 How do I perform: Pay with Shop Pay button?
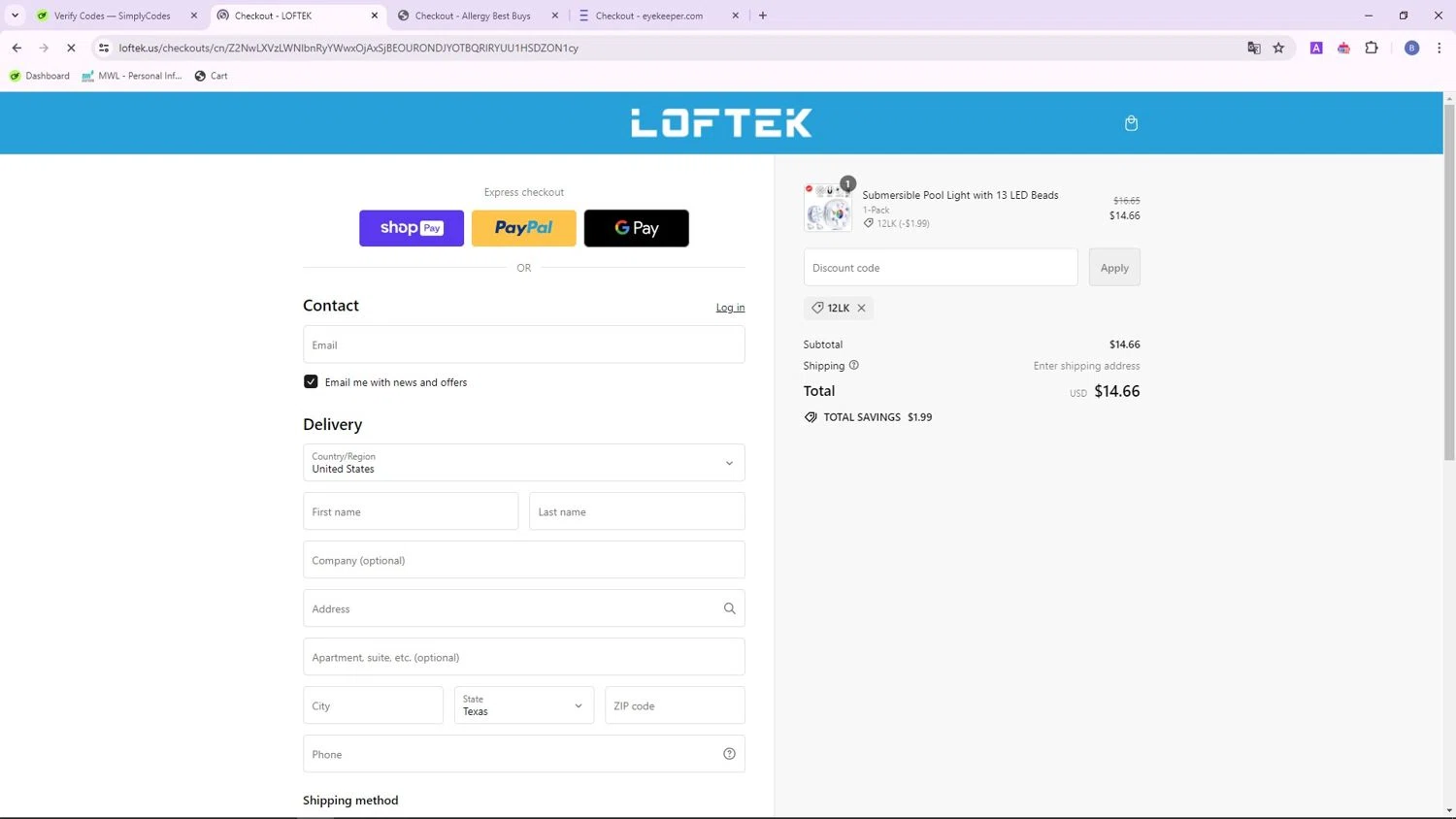412,228
